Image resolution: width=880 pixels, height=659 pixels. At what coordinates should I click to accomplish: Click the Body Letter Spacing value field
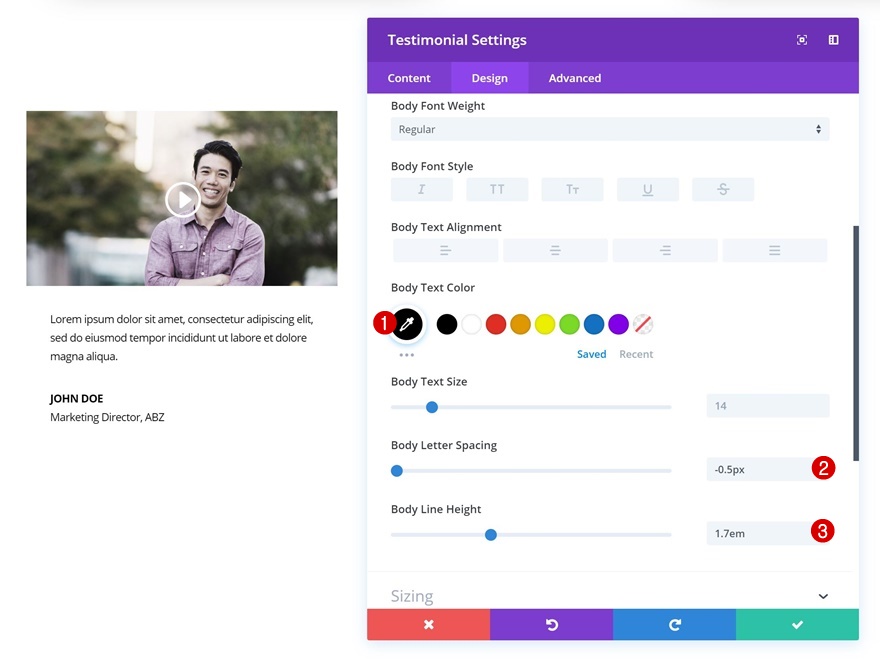(760, 468)
